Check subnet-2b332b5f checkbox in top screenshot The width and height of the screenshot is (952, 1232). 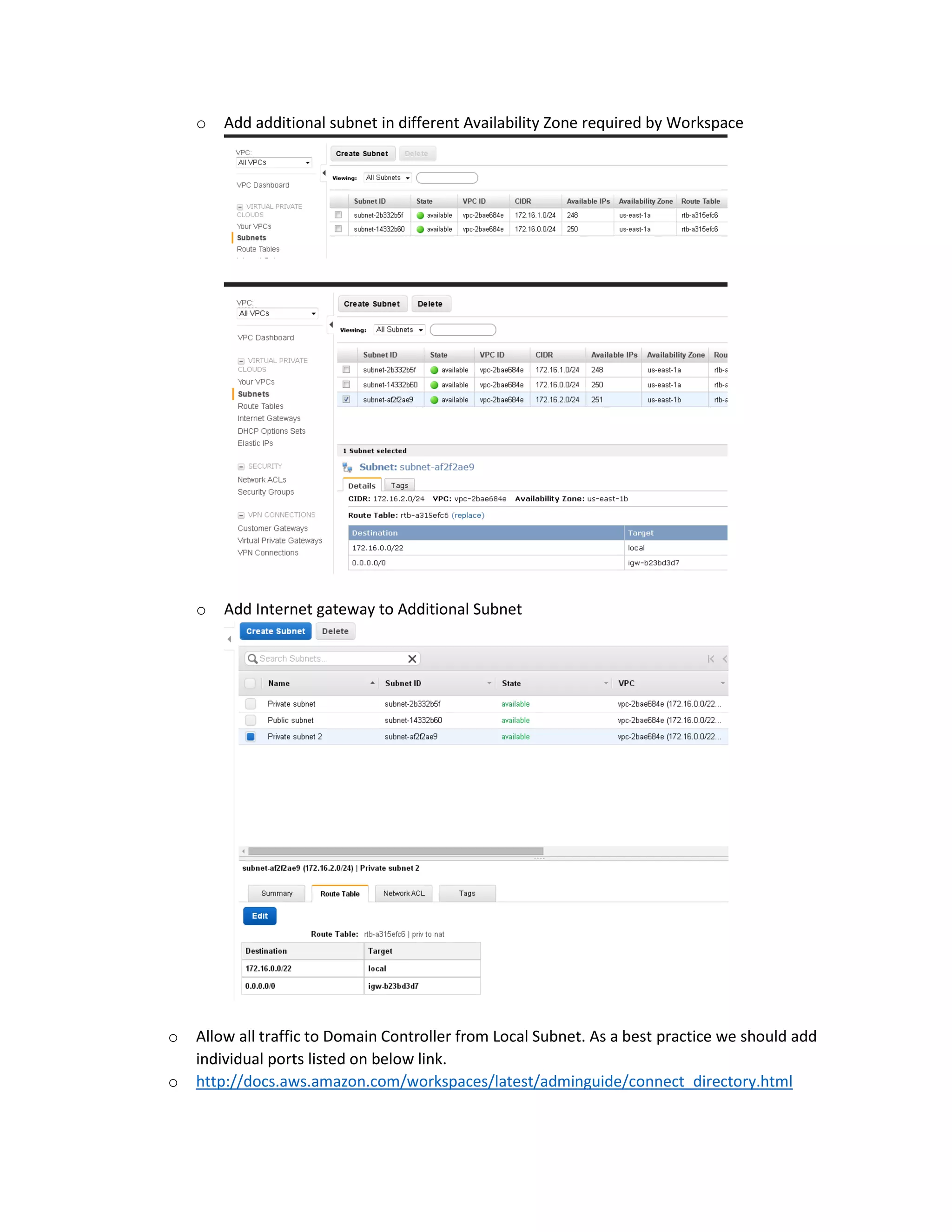tap(338, 215)
